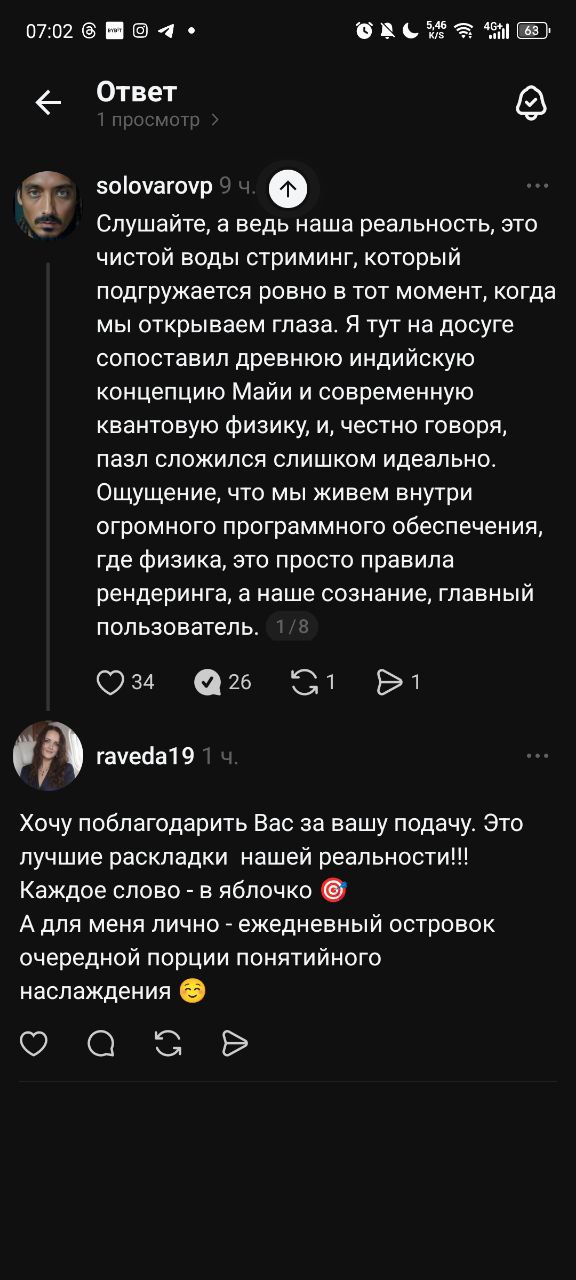Share raveda19's reply with send icon
Viewport: 576px width, 1280px height.
click(235, 1044)
